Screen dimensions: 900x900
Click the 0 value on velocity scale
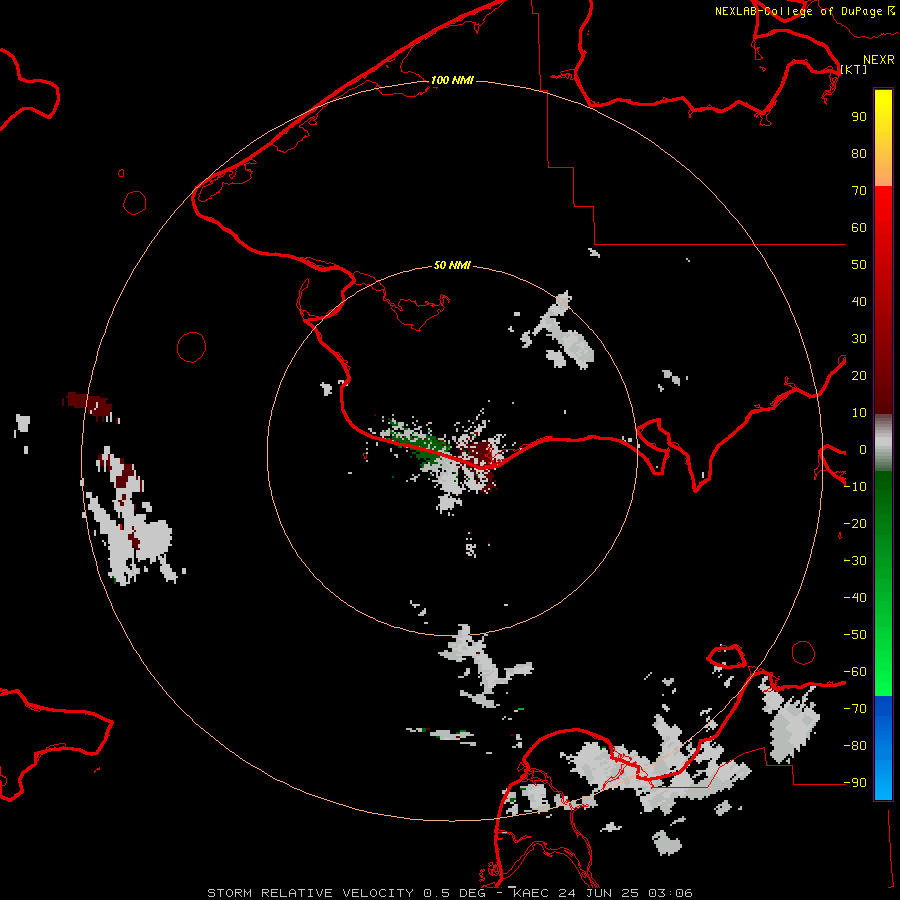pyautogui.click(x=863, y=449)
